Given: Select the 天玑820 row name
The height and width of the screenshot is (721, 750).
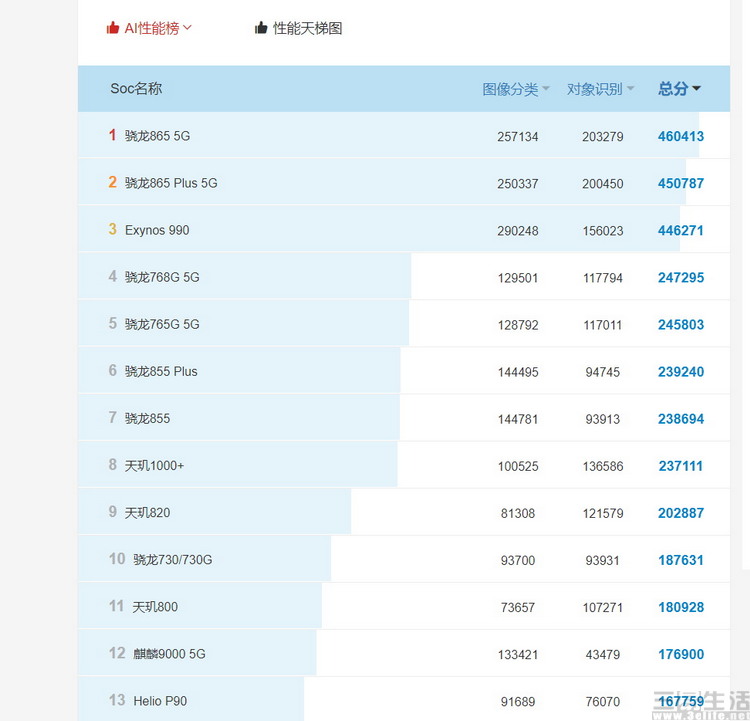Looking at the screenshot, I should pos(147,513).
